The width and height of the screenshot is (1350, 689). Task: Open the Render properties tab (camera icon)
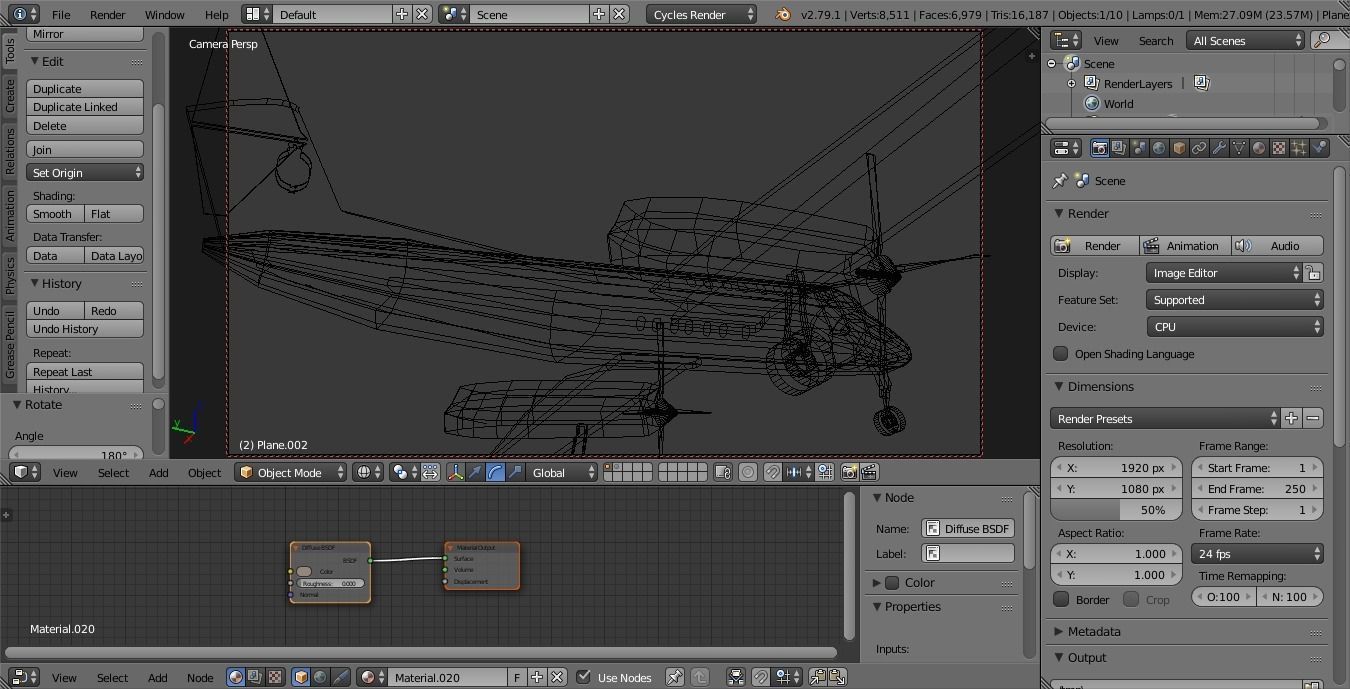tap(1099, 148)
